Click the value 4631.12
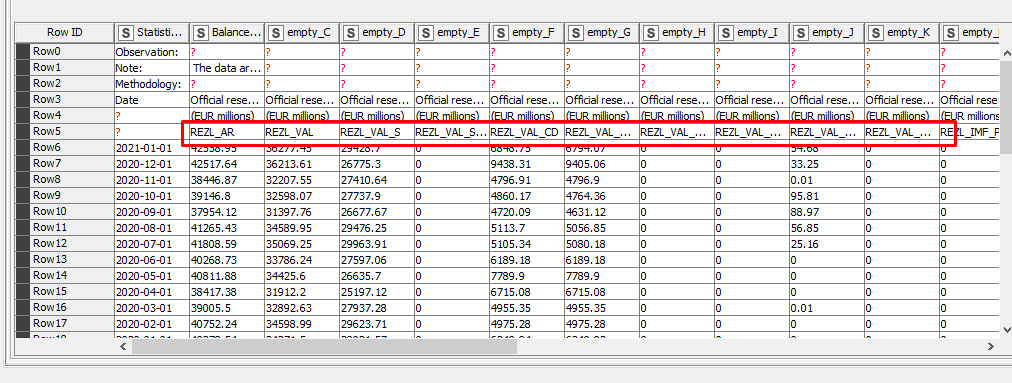Image resolution: width=1012 pixels, height=383 pixels. click(x=601, y=212)
